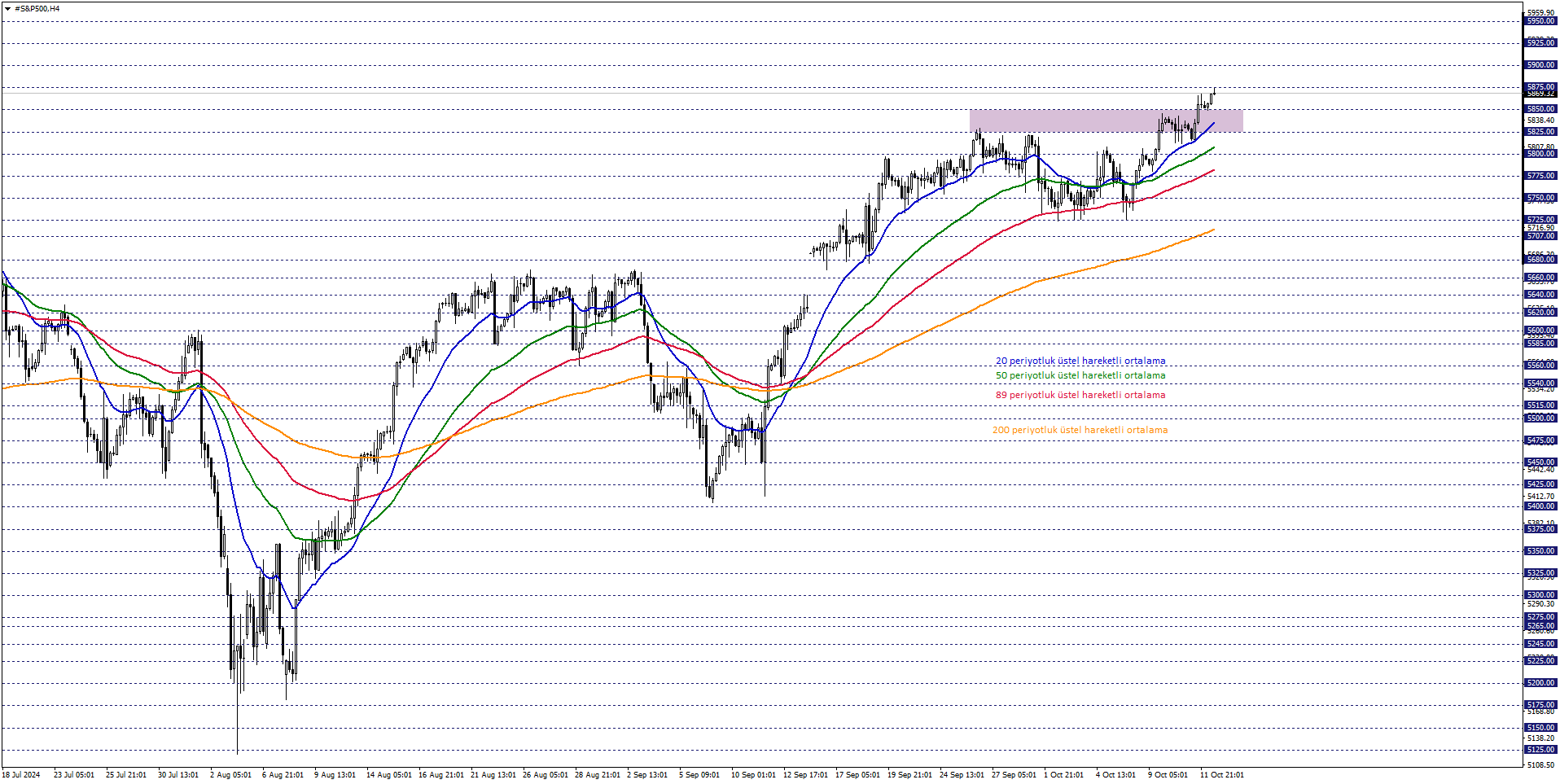Click the 10 Sep 01:01 time label
1560x784 pixels.
click(x=753, y=775)
